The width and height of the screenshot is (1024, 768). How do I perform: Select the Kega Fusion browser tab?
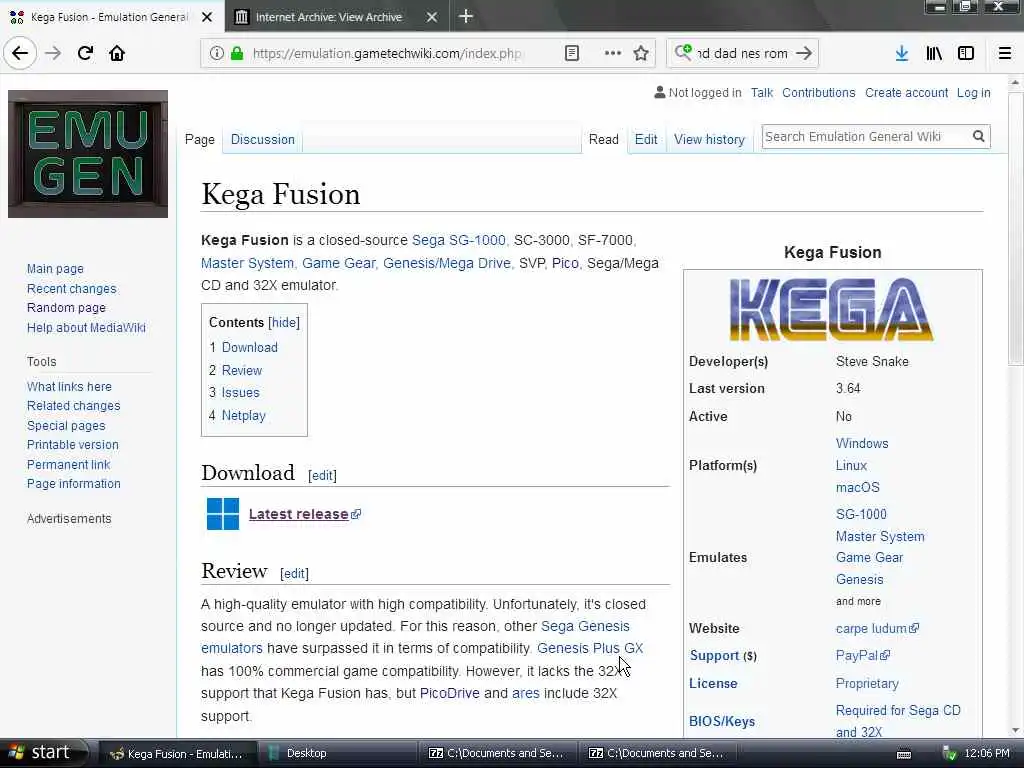click(x=111, y=17)
